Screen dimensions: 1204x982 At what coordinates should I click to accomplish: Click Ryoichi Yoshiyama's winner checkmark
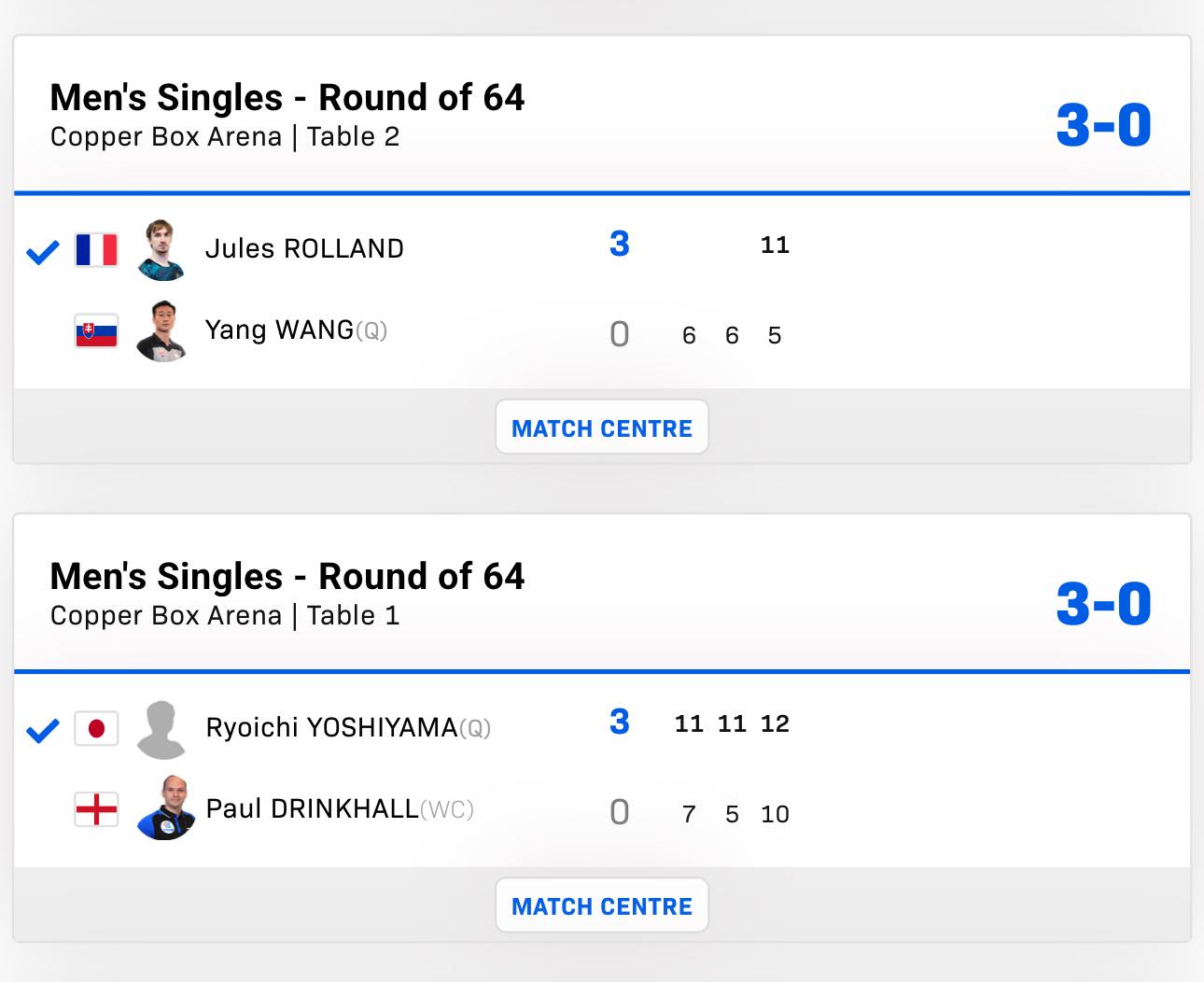[x=43, y=730]
